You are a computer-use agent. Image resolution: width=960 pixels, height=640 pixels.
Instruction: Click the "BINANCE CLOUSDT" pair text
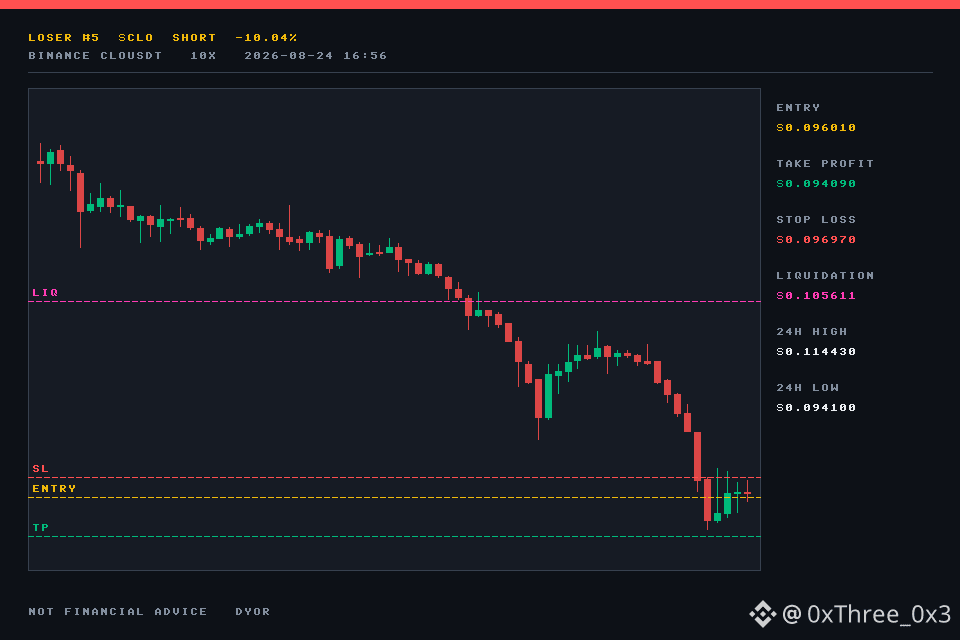tap(95, 56)
